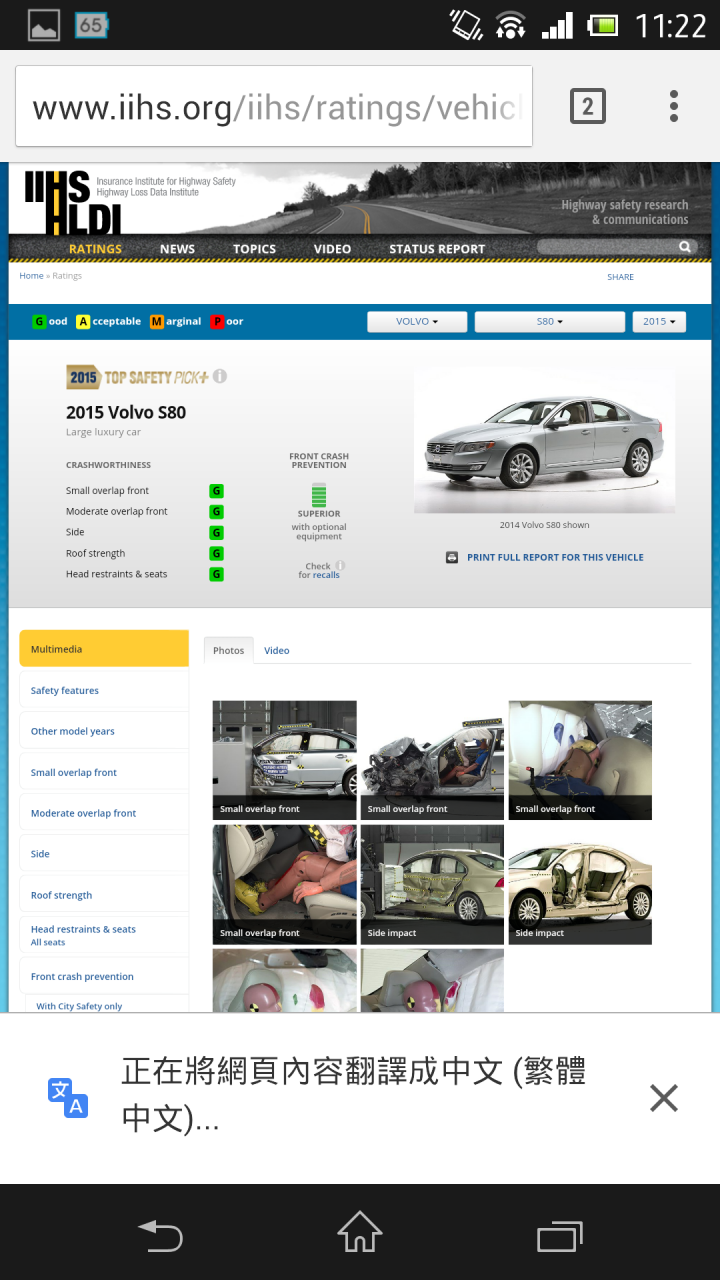Open the 2015 year dropdown
Screen dimensions: 720x1280
pyautogui.click(x=658, y=322)
